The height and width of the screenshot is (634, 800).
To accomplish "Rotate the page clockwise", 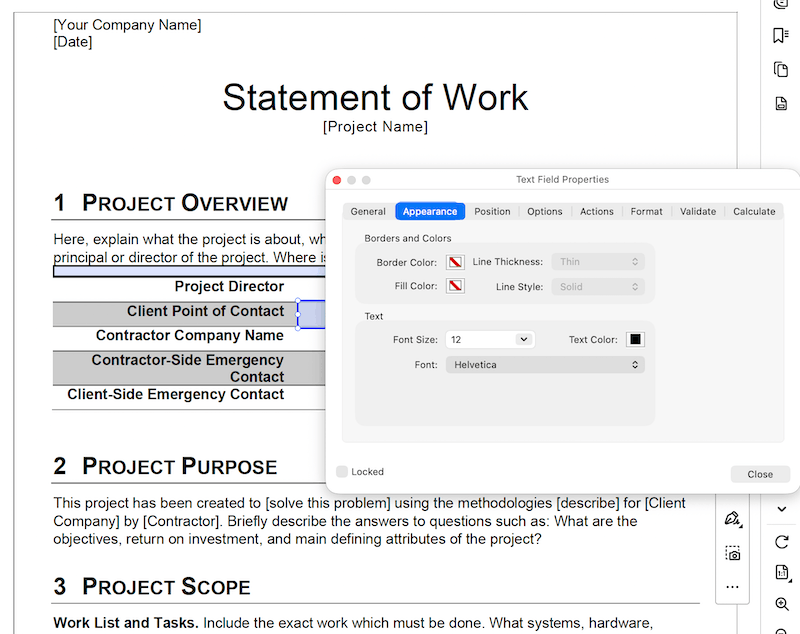I will [x=781, y=542].
